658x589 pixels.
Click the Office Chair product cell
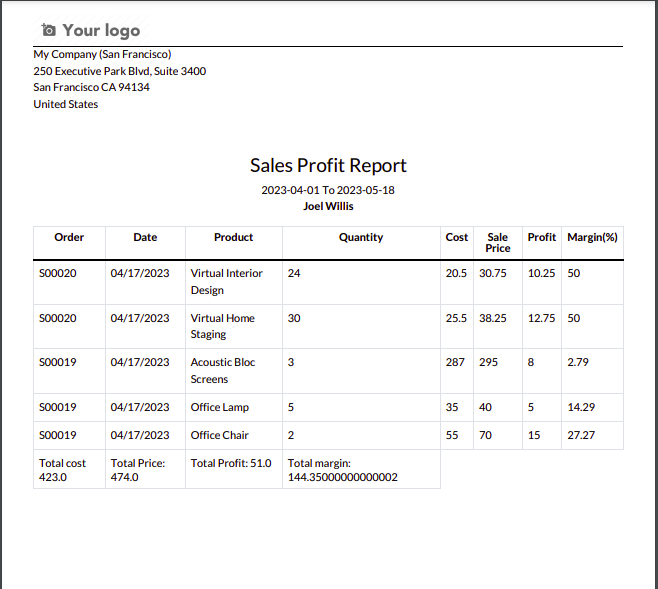pos(220,435)
